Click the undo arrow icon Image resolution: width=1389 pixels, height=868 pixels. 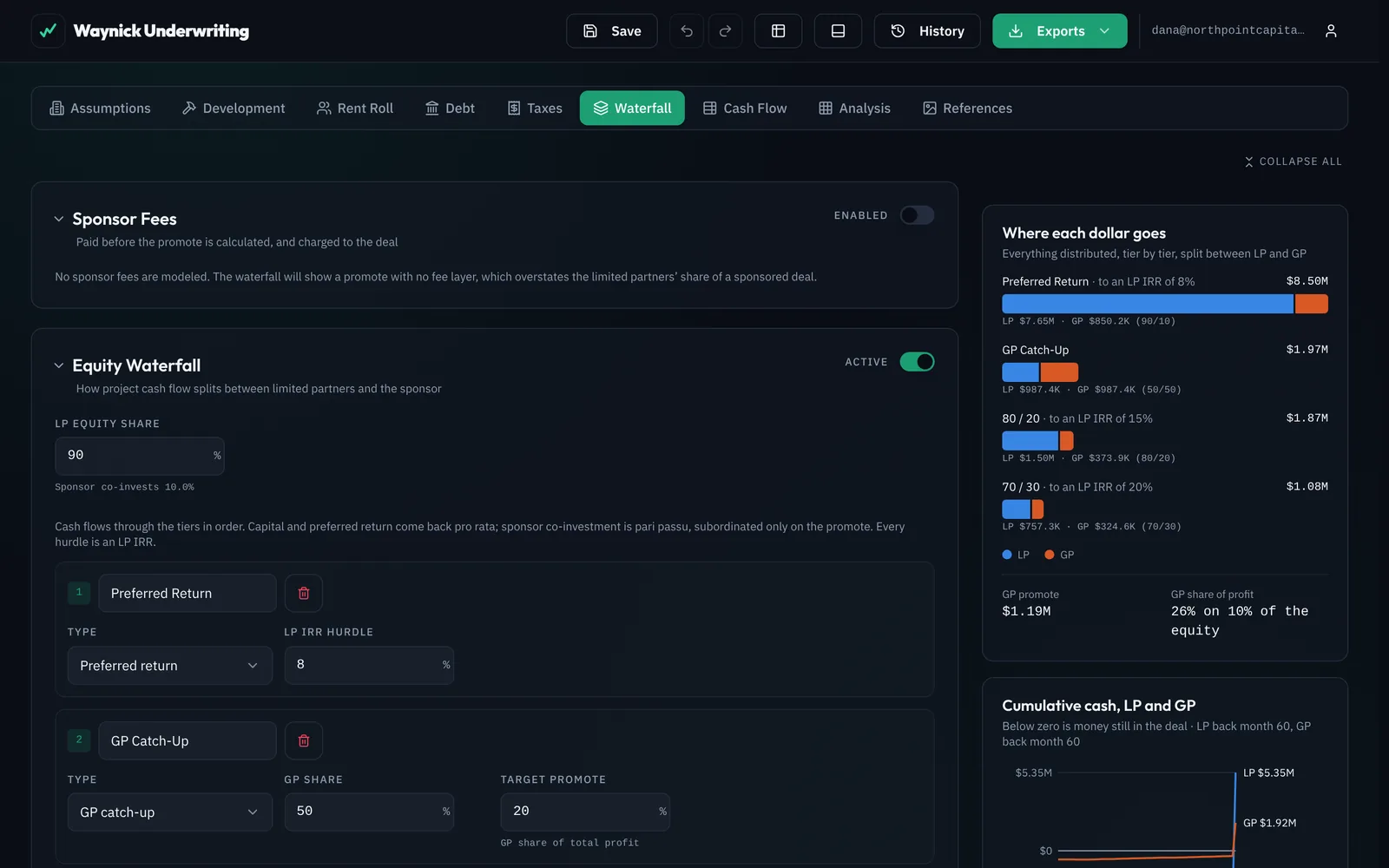pos(687,31)
